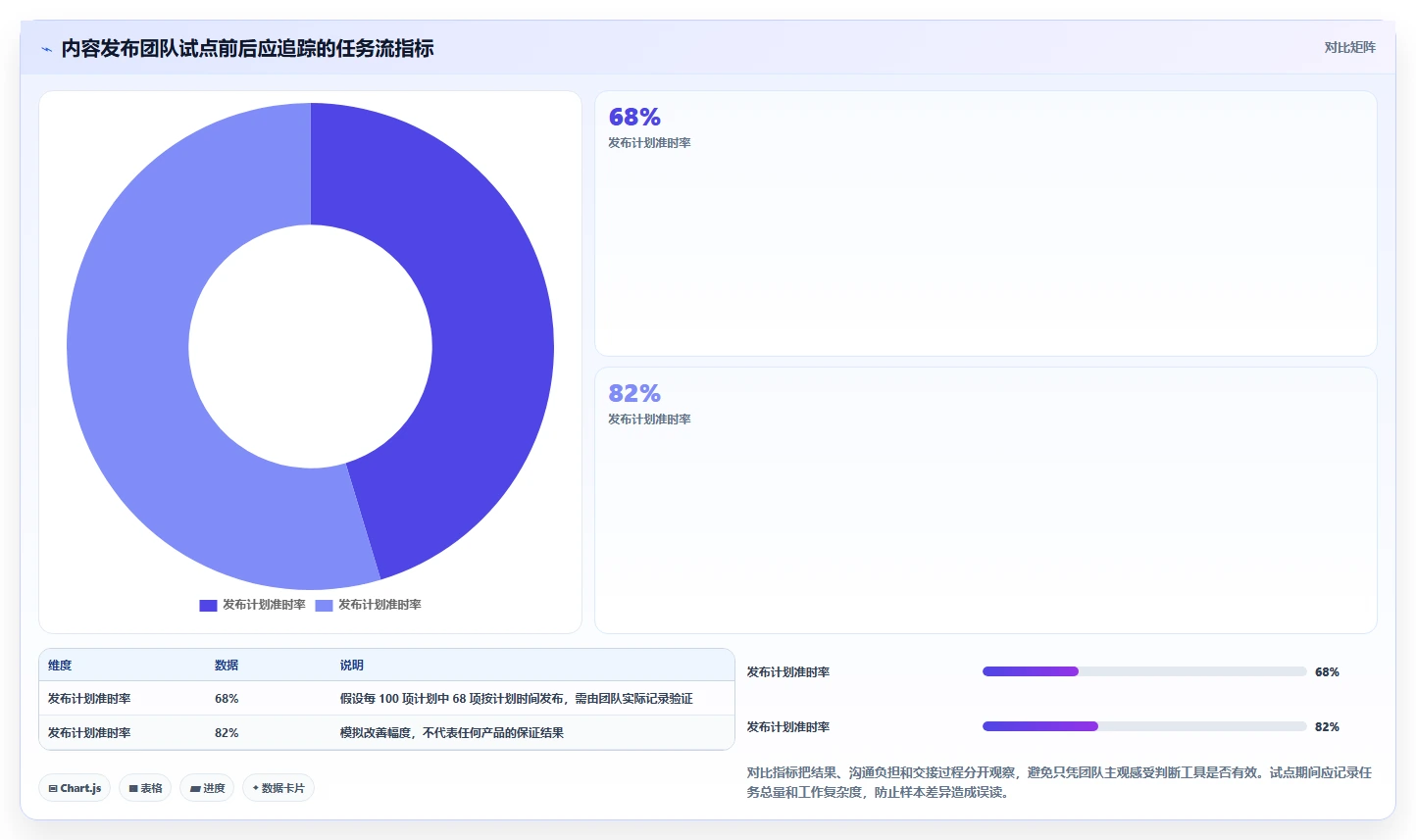Click the description starting 模拟改善幅度
This screenshot has height=840, width=1416.
tap(452, 733)
